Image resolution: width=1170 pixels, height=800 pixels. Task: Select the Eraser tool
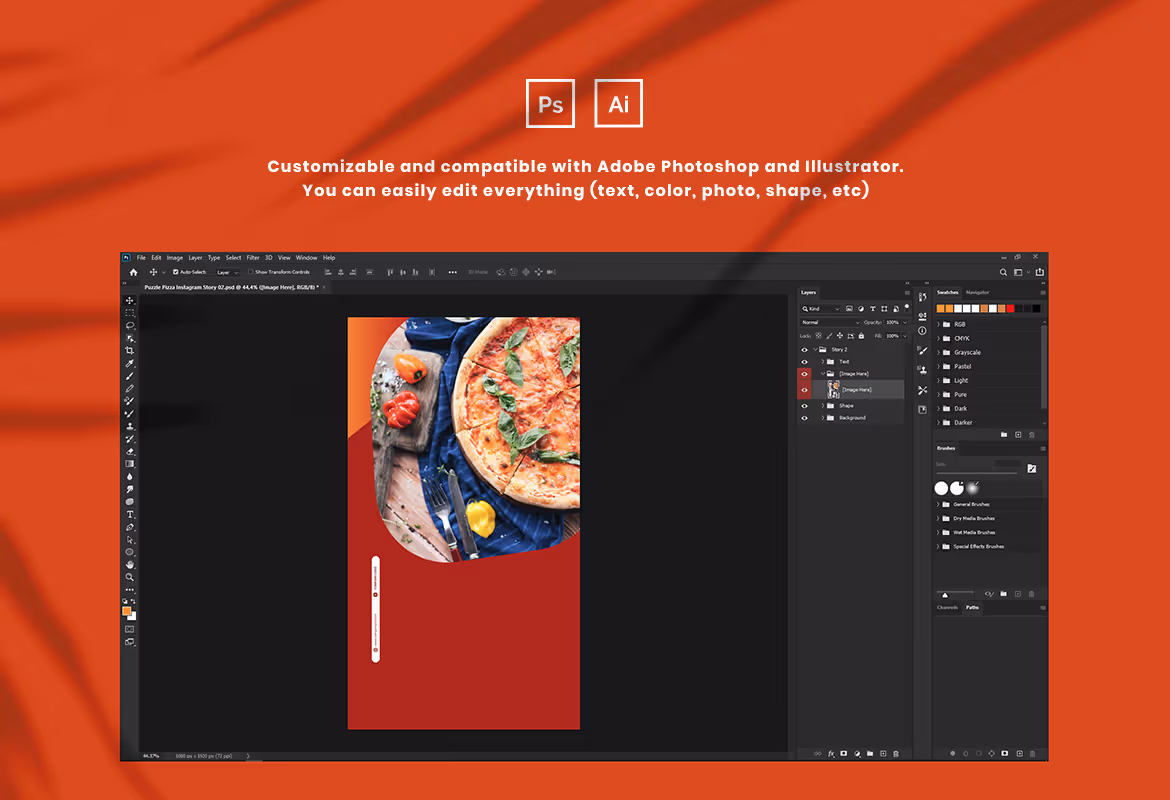130,451
